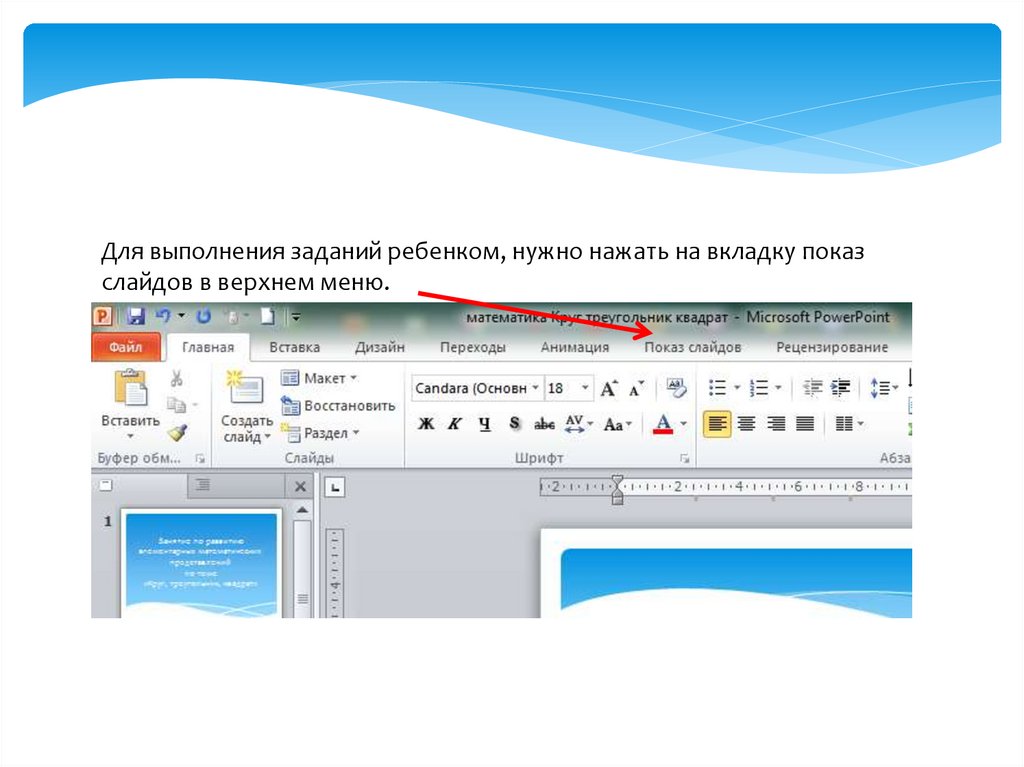Click the slide pane scroll up arrow
The image size is (1024, 767).
(302, 510)
